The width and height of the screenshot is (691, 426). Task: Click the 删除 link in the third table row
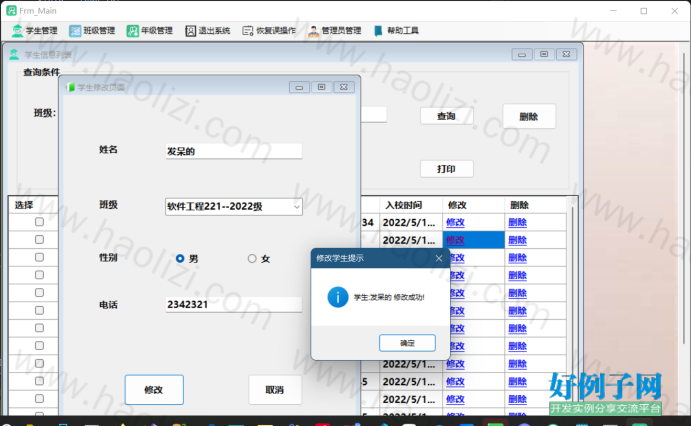[x=517, y=258]
